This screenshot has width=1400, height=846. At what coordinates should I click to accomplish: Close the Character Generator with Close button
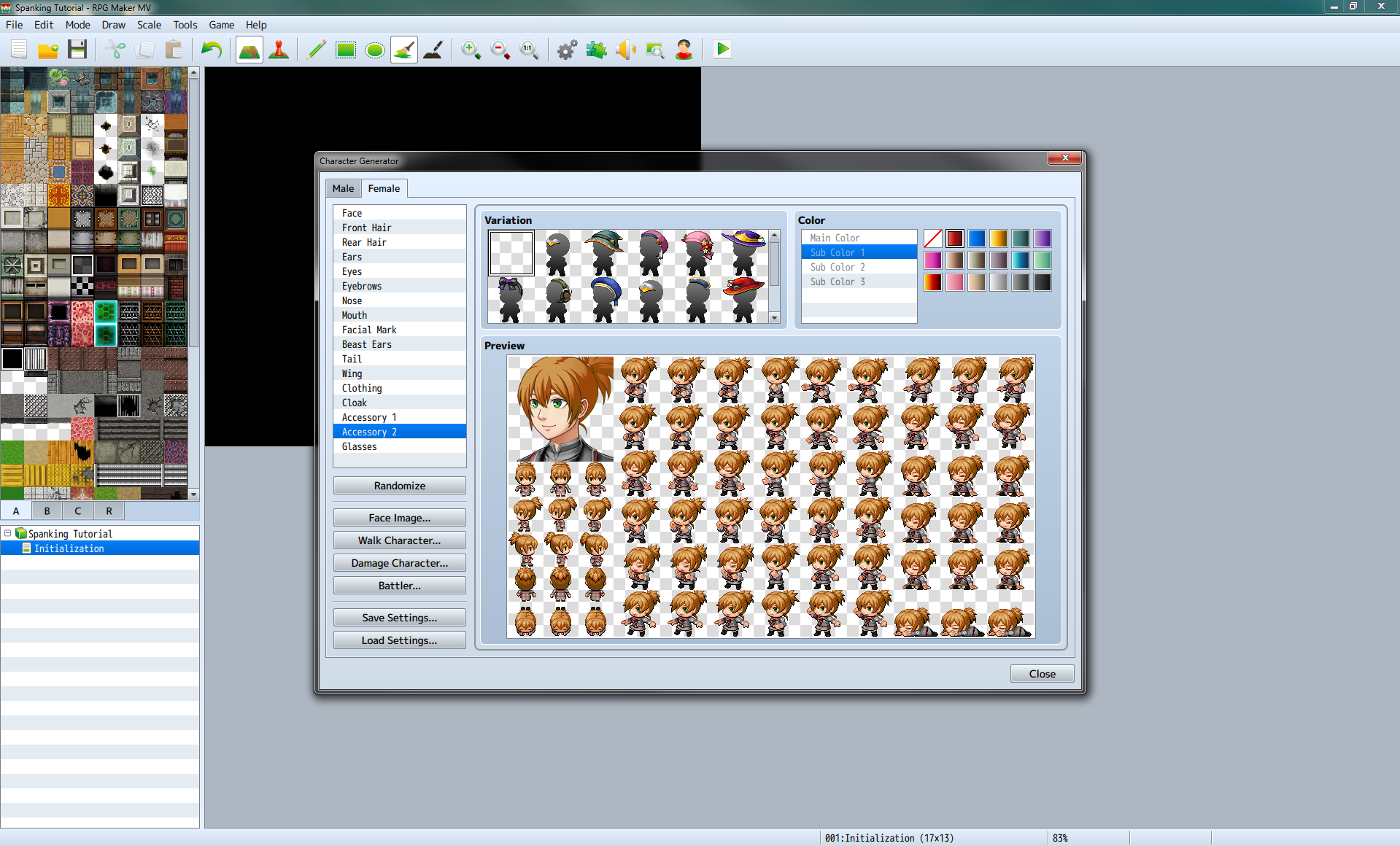(x=1043, y=674)
